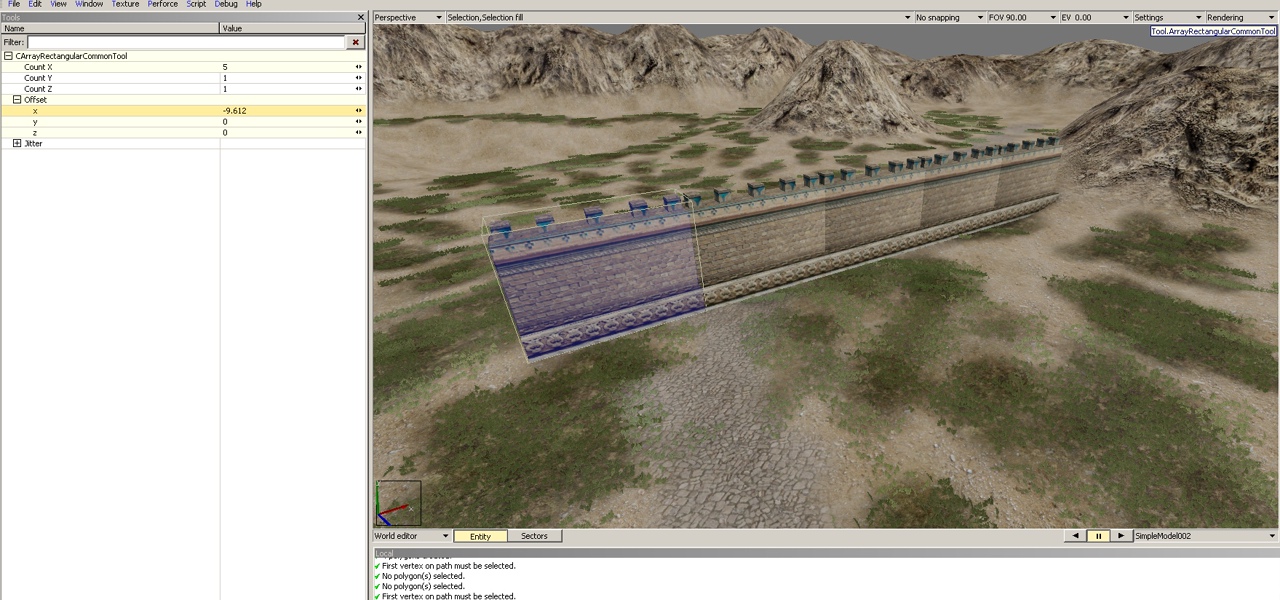Click the Offset z spinner arrows
The height and width of the screenshot is (600, 1280).
click(x=359, y=132)
